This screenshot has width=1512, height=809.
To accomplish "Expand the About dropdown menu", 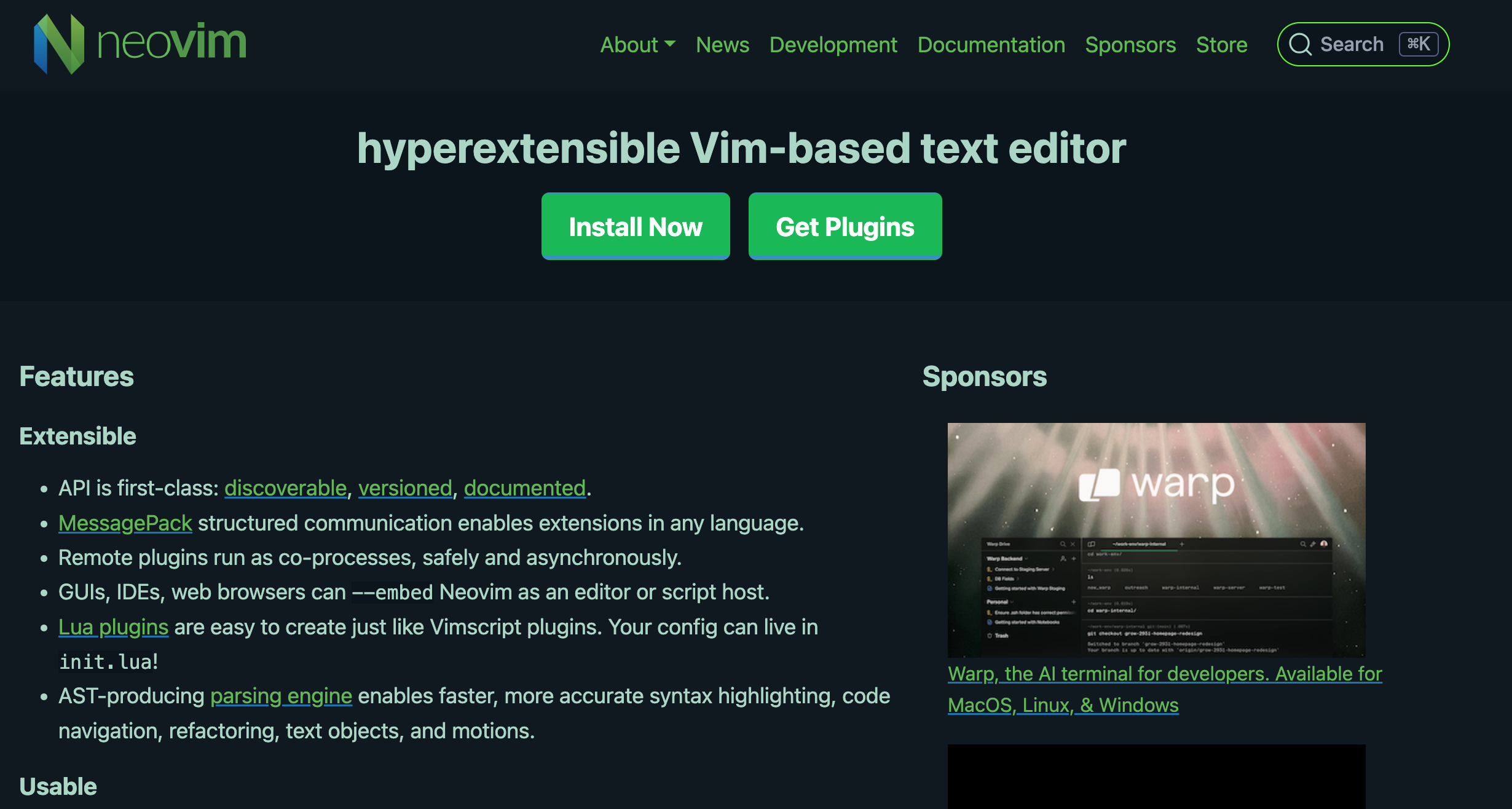I will 637,45.
